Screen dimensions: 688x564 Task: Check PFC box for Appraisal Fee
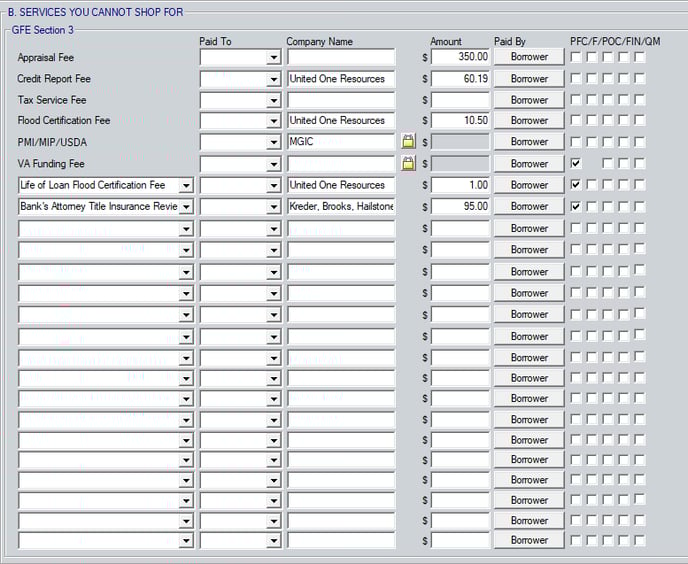[x=576, y=57]
